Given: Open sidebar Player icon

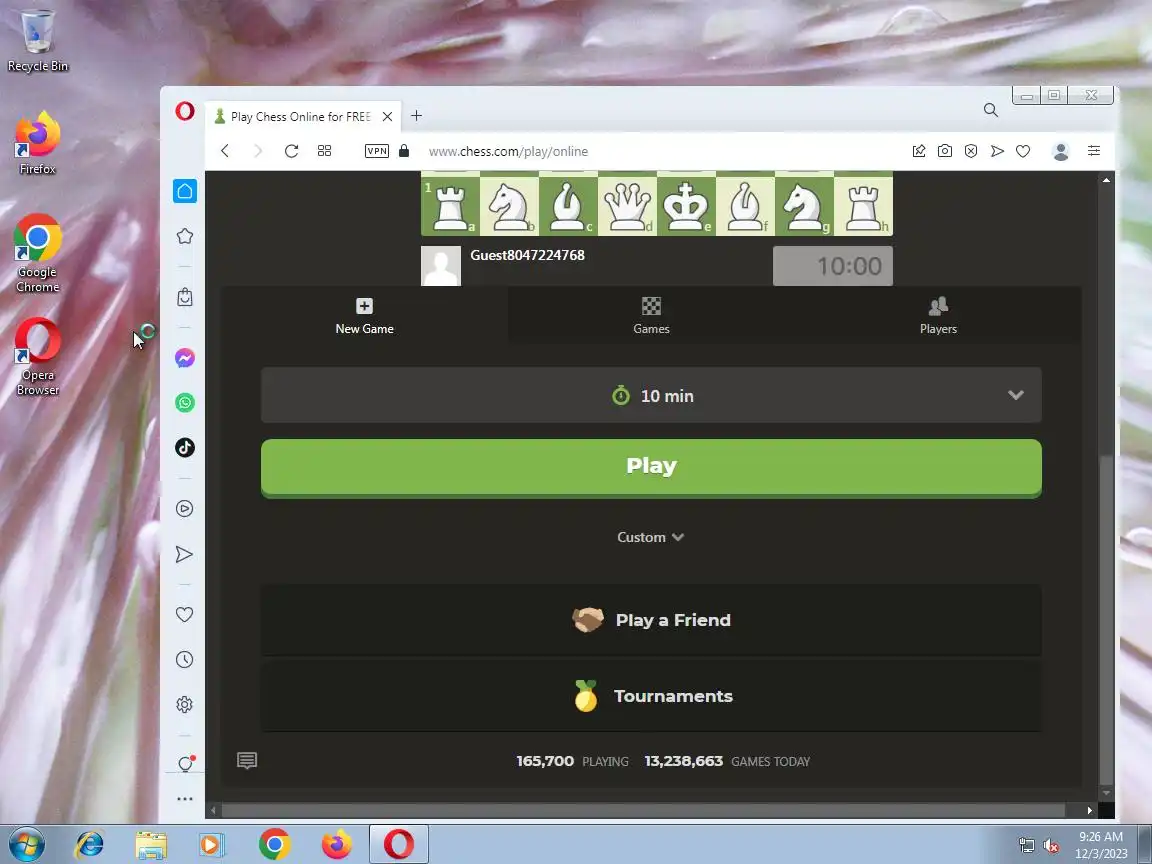Looking at the screenshot, I should [x=185, y=508].
